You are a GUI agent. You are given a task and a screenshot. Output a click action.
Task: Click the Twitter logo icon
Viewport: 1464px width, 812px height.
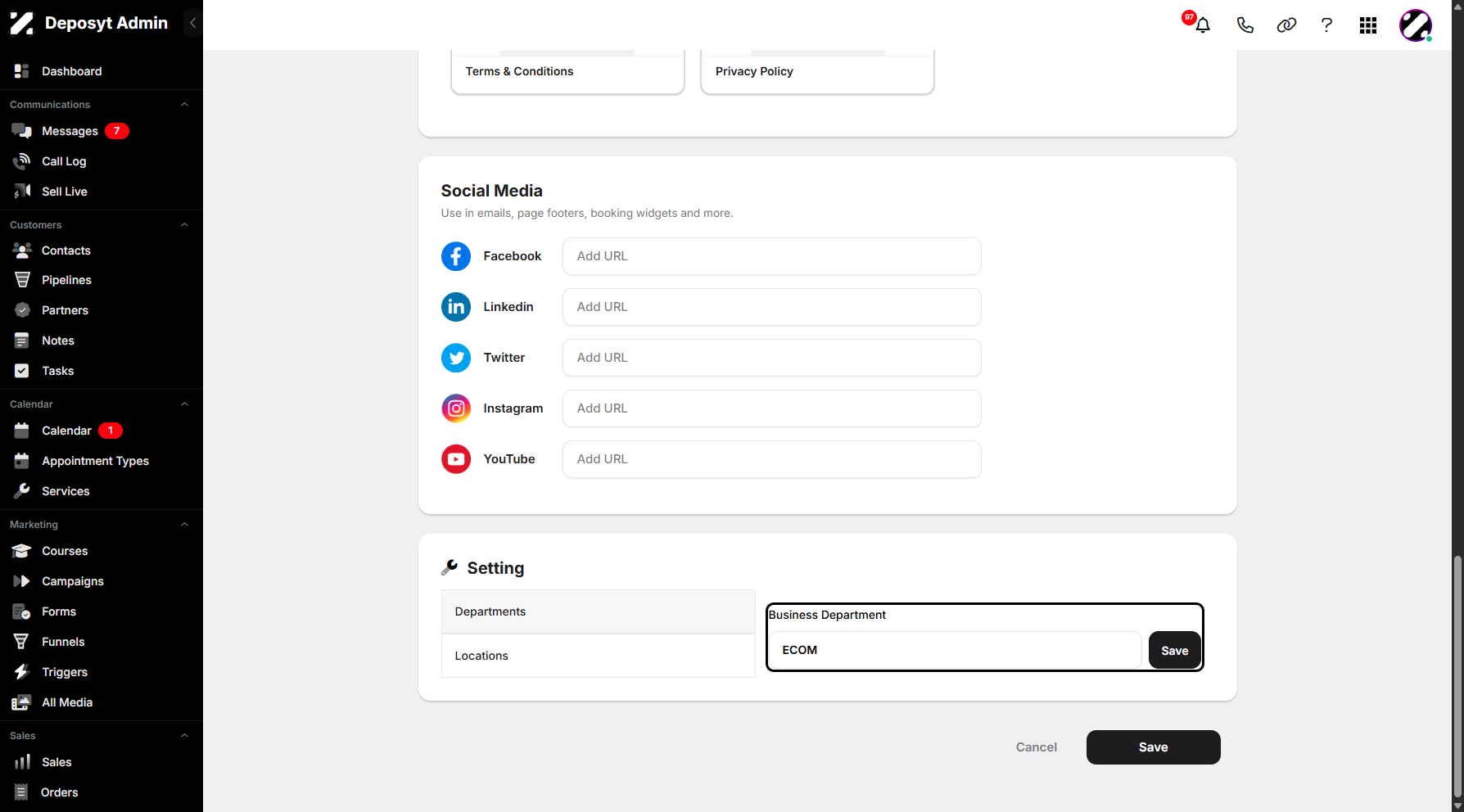coord(456,358)
